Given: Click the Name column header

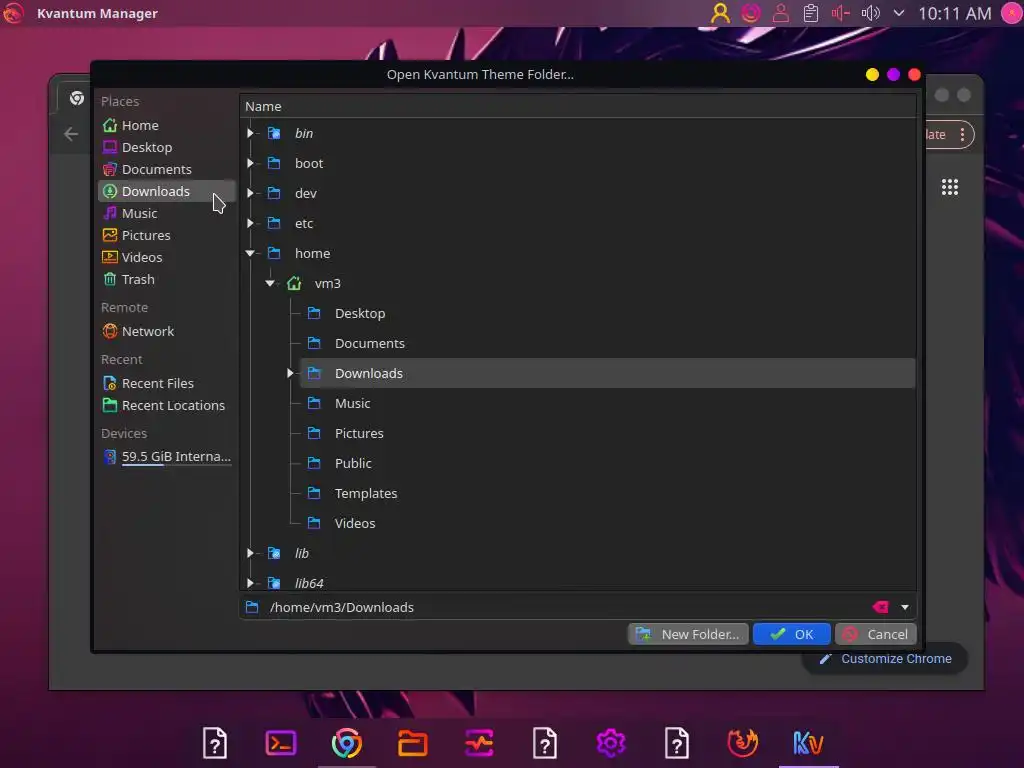Looking at the screenshot, I should pyautogui.click(x=577, y=106).
